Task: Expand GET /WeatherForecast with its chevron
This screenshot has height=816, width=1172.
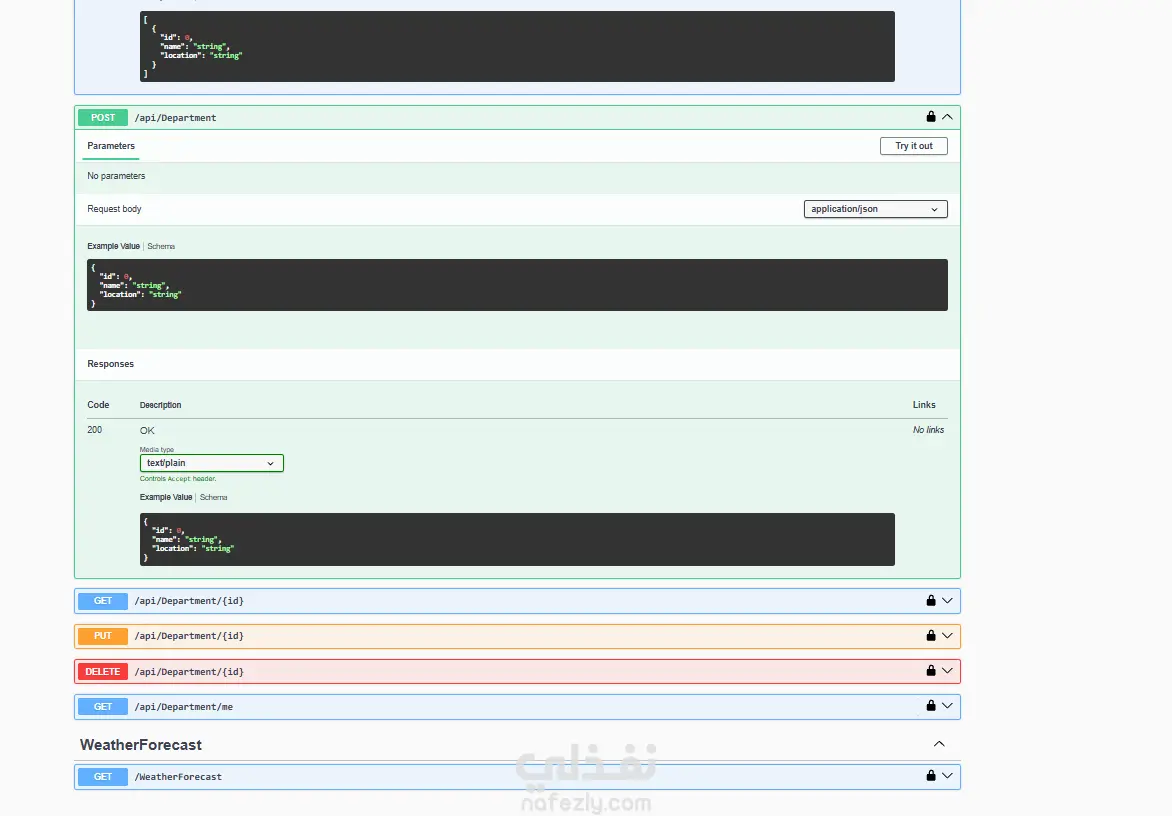Action: (947, 776)
